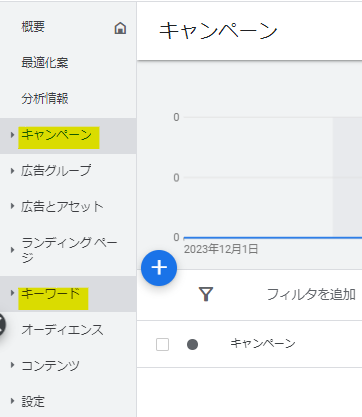Click the blue chart line at 2023年12月1日

point(272,238)
